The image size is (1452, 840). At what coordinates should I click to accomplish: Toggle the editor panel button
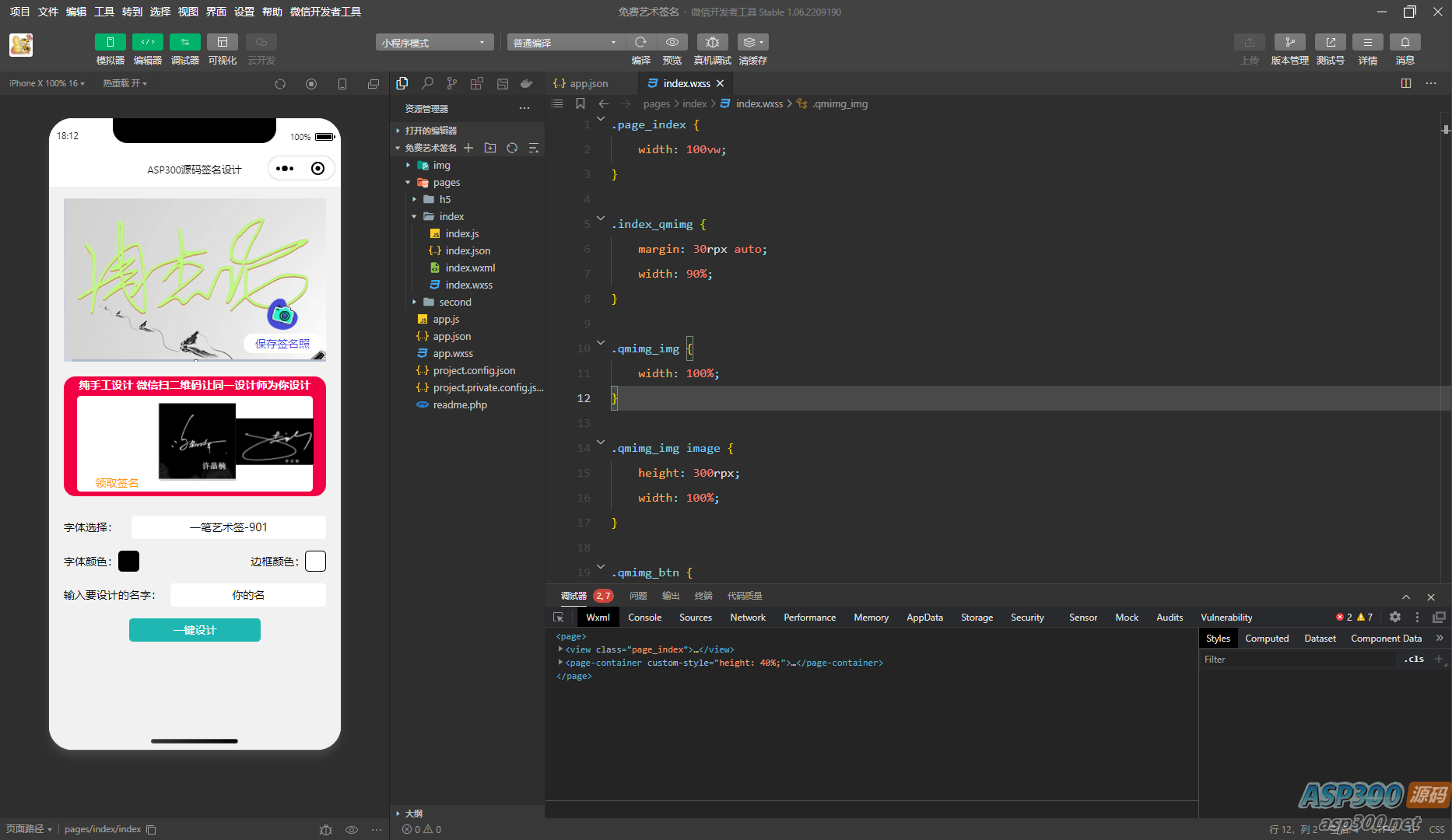click(x=148, y=42)
